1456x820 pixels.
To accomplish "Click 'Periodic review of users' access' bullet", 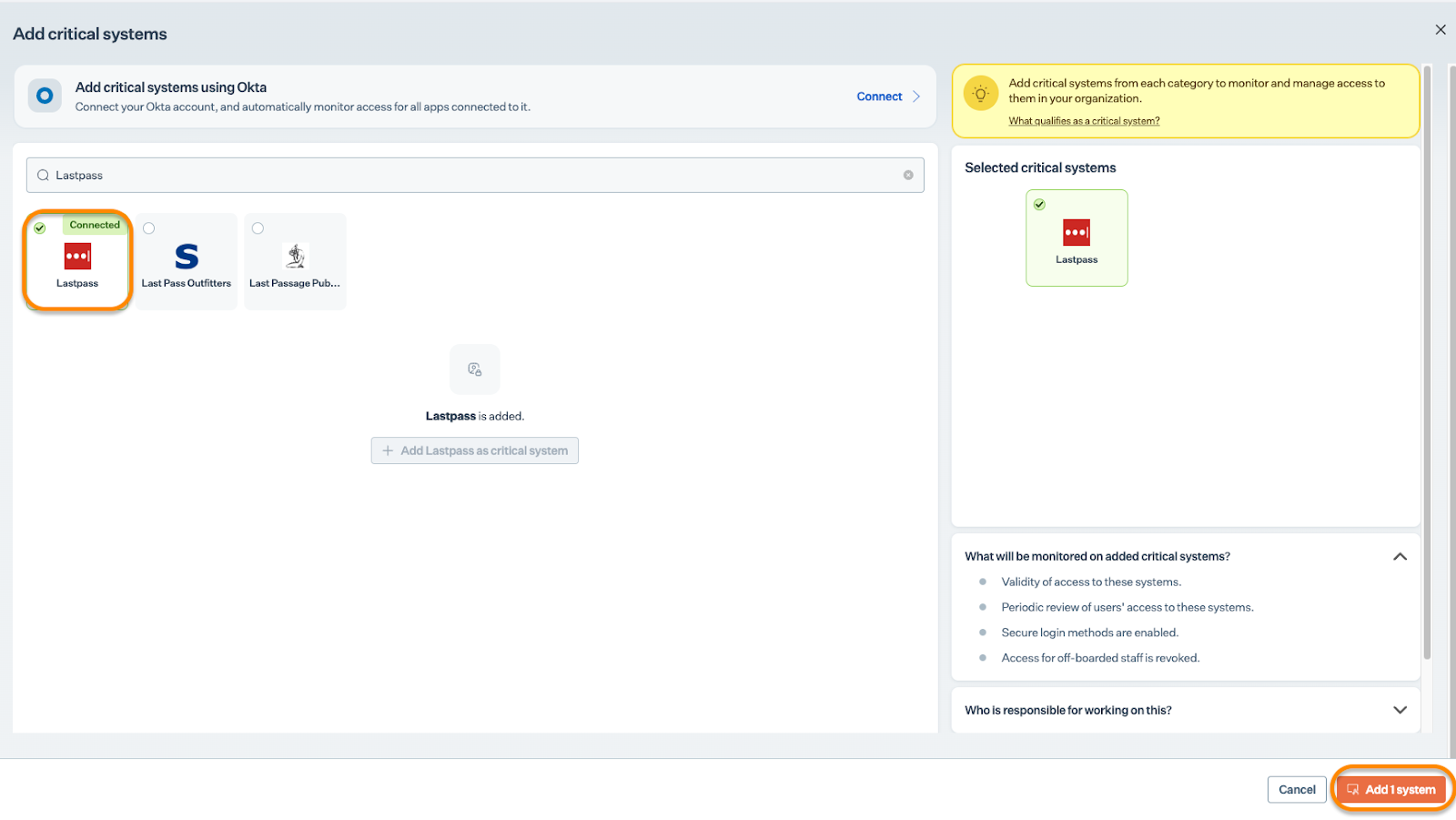I will pos(1127,608).
